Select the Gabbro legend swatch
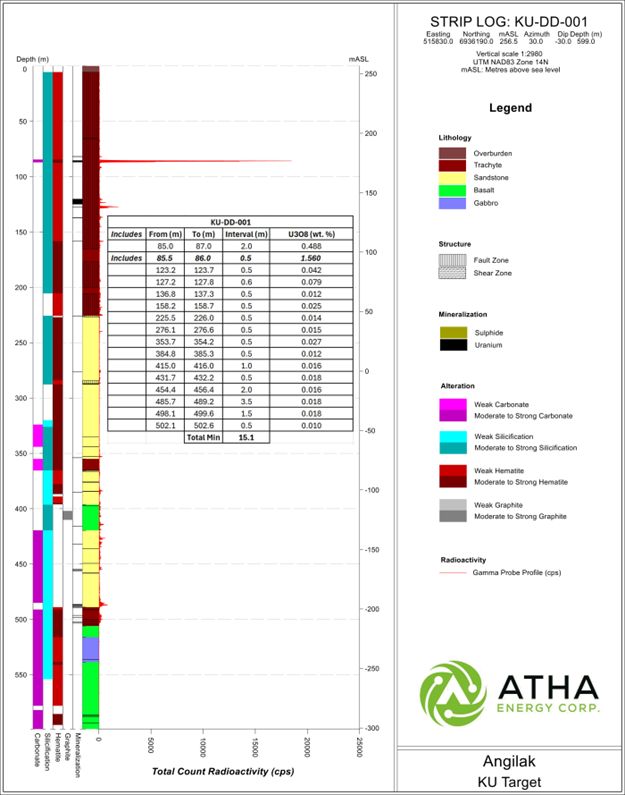 pyautogui.click(x=452, y=203)
